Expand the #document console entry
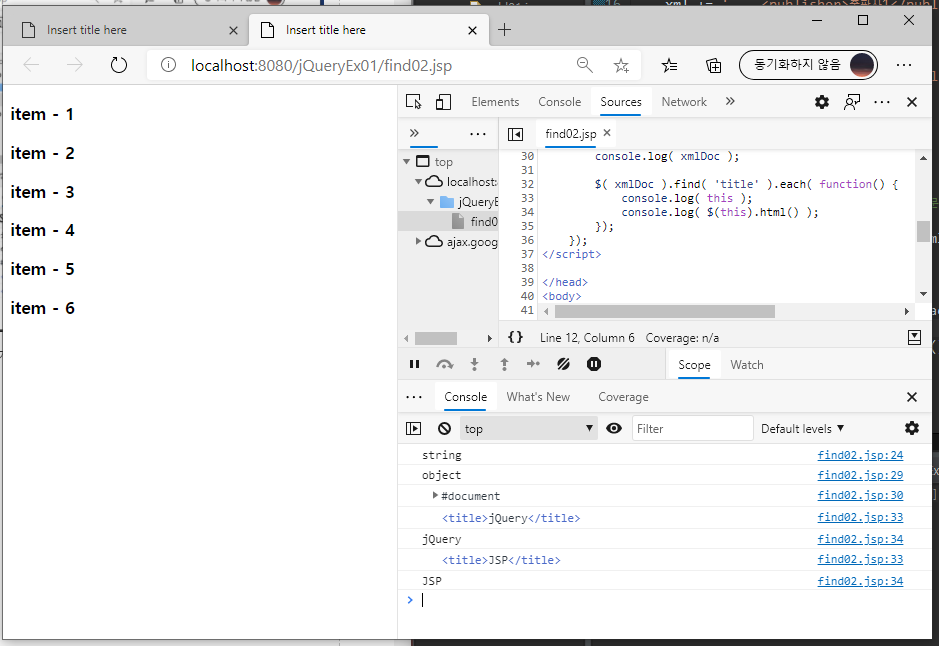The width and height of the screenshot is (939, 646). coord(435,495)
